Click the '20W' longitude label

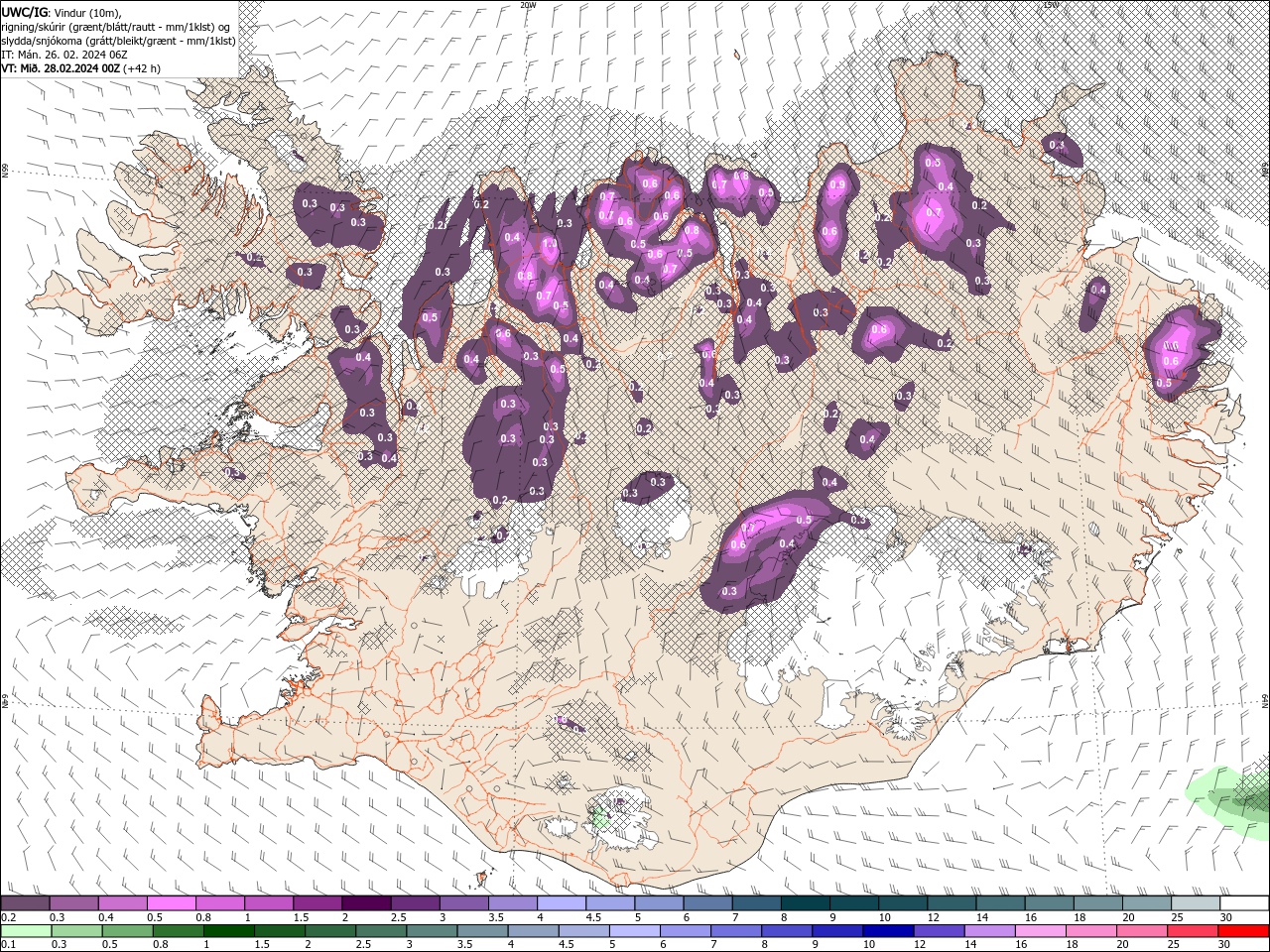click(x=528, y=5)
